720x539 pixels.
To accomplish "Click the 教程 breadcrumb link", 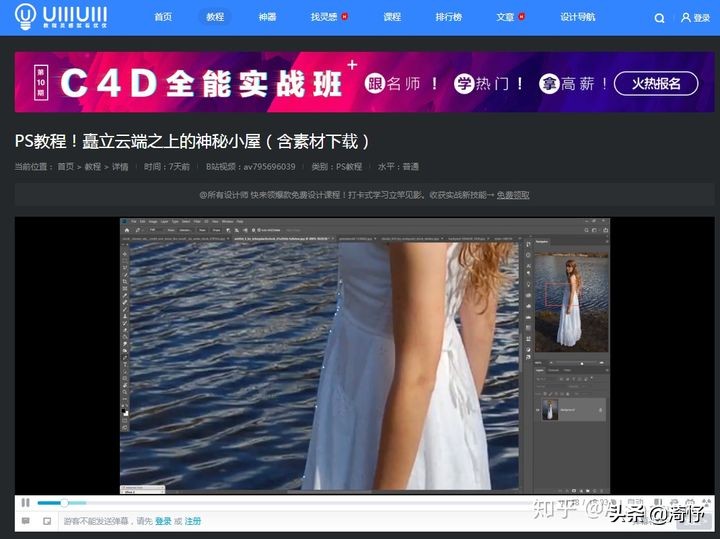I will [93, 167].
